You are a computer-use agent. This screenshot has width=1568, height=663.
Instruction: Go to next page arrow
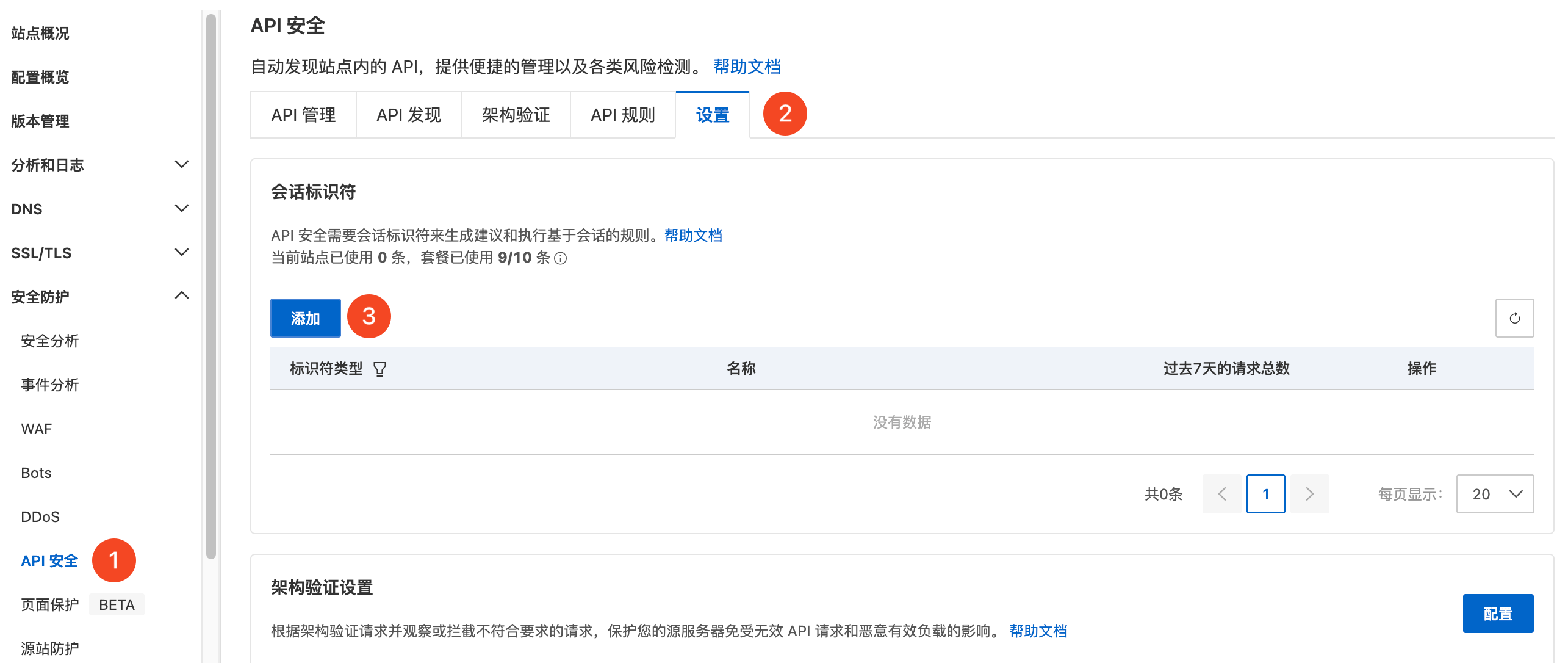(1309, 494)
